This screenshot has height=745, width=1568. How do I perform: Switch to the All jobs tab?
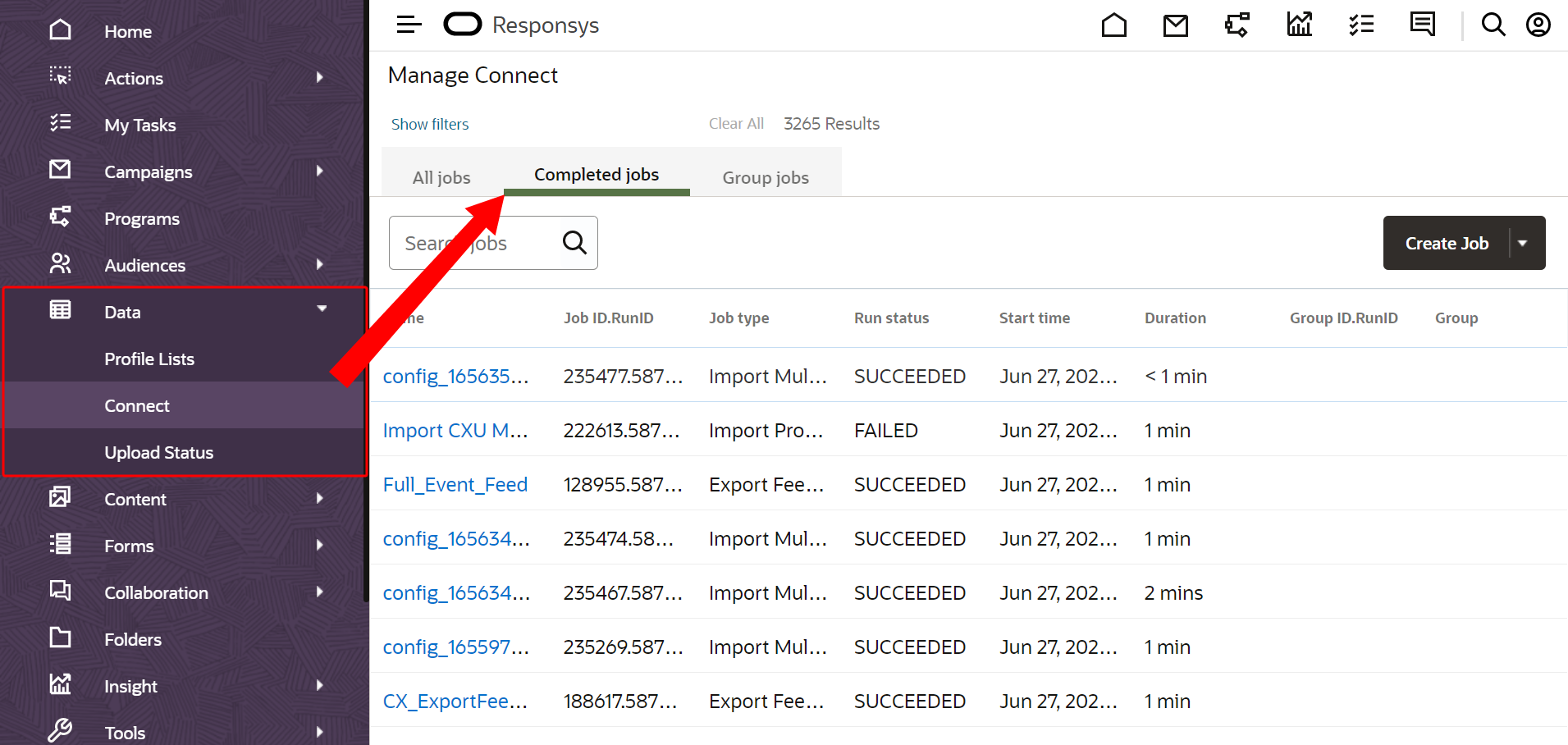(x=441, y=177)
